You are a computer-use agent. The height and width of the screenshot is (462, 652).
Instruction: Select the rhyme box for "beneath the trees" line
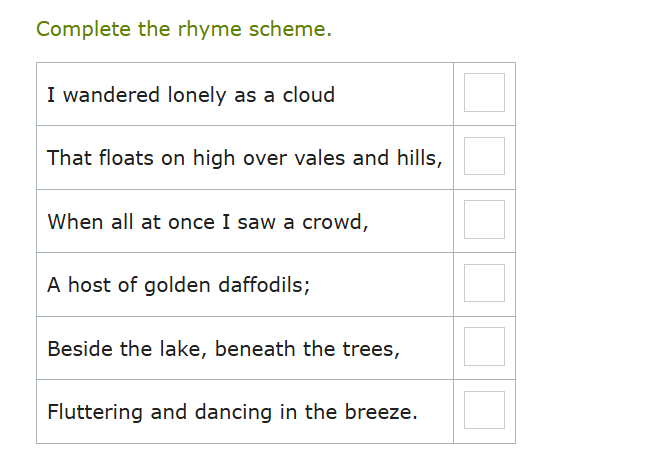[484, 347]
